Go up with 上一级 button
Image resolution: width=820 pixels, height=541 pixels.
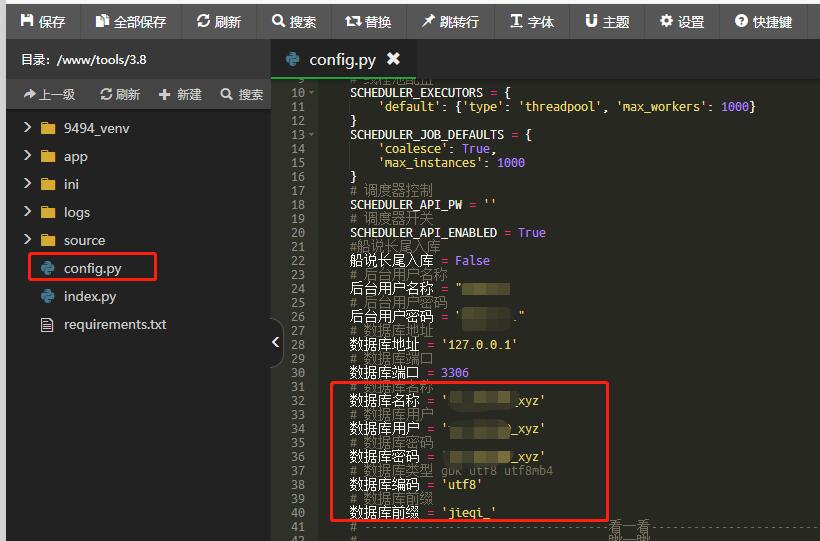click(x=49, y=95)
